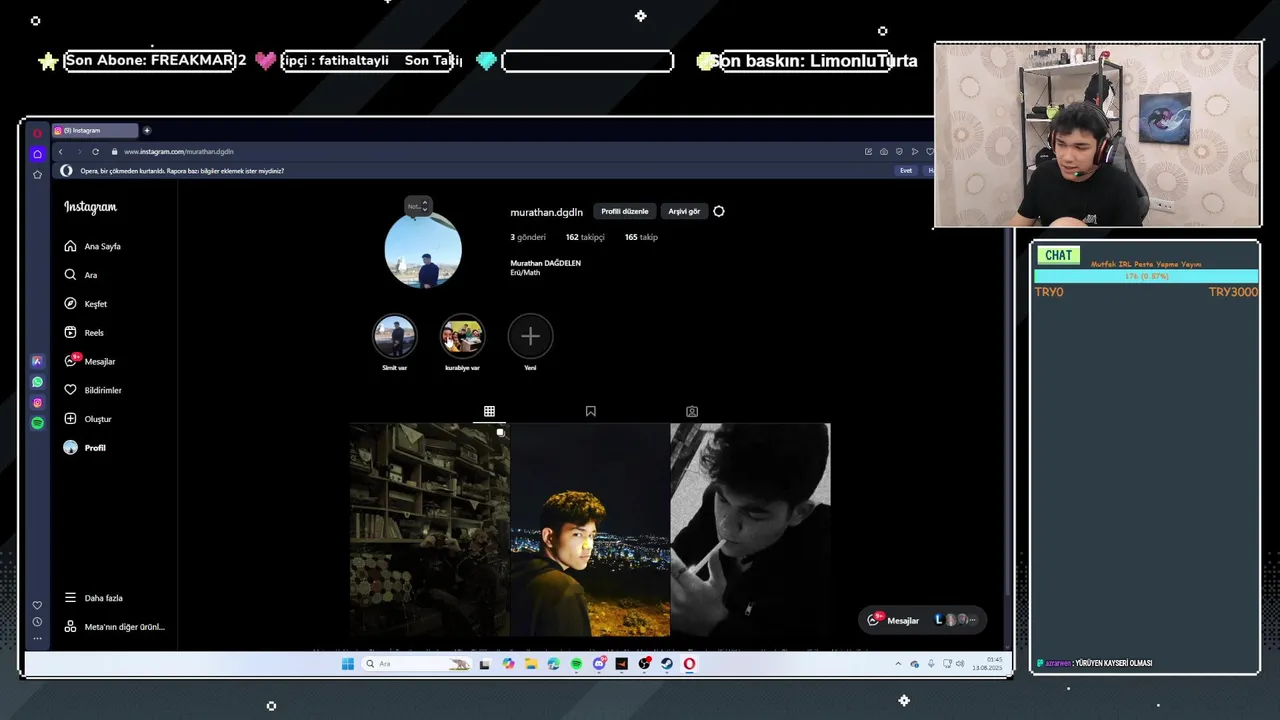Viewport: 1280px width, 720px height.
Task: Click the camera snapshot icon in address bar
Action: click(x=883, y=151)
